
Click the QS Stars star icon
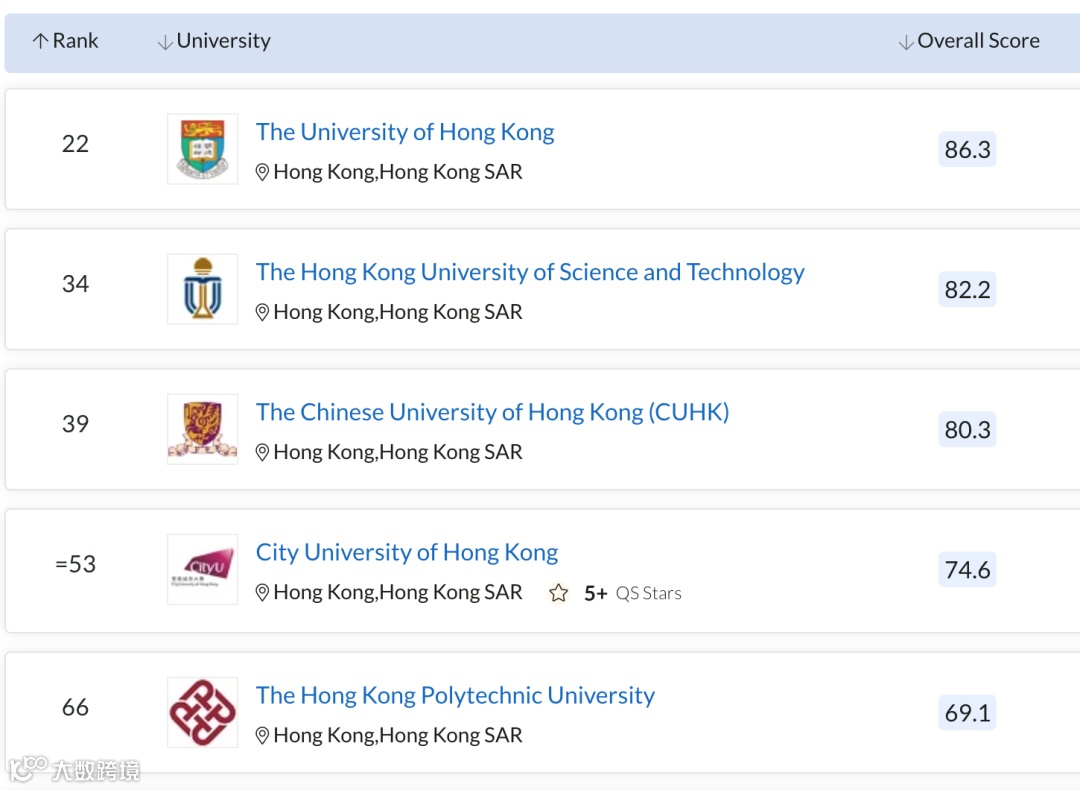click(558, 593)
